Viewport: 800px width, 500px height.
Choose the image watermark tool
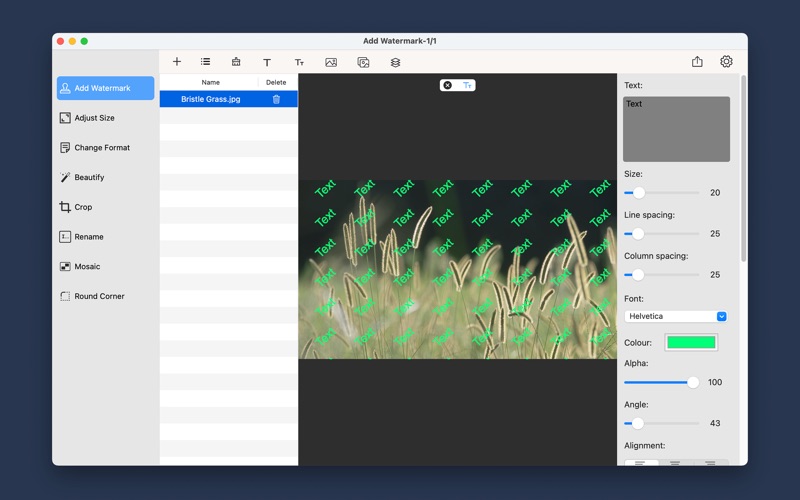click(x=331, y=62)
